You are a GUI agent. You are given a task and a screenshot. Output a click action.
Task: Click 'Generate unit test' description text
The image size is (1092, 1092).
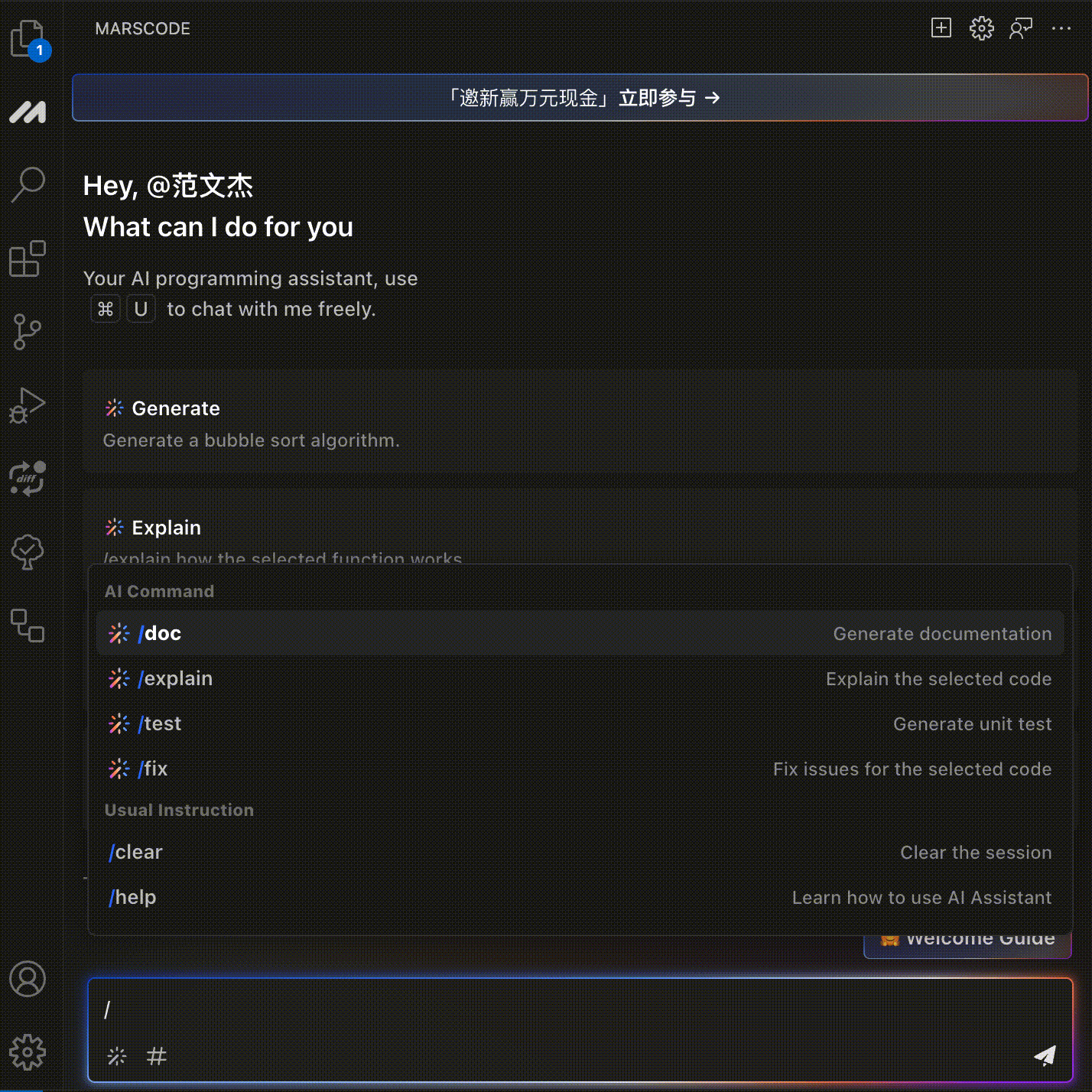coord(972,724)
